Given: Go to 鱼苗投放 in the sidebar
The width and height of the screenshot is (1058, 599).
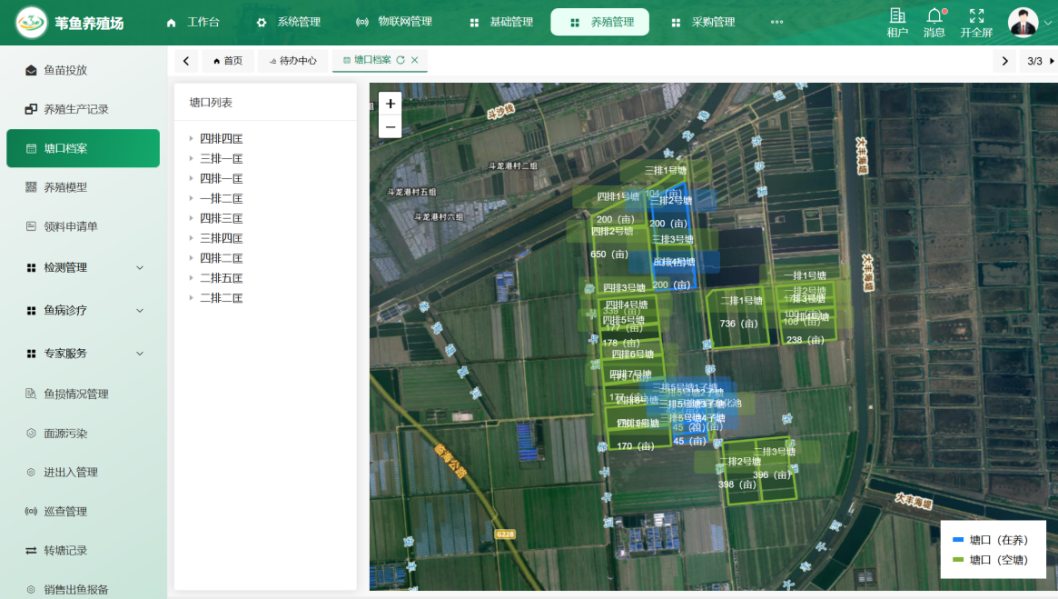Looking at the screenshot, I should click(x=65, y=70).
